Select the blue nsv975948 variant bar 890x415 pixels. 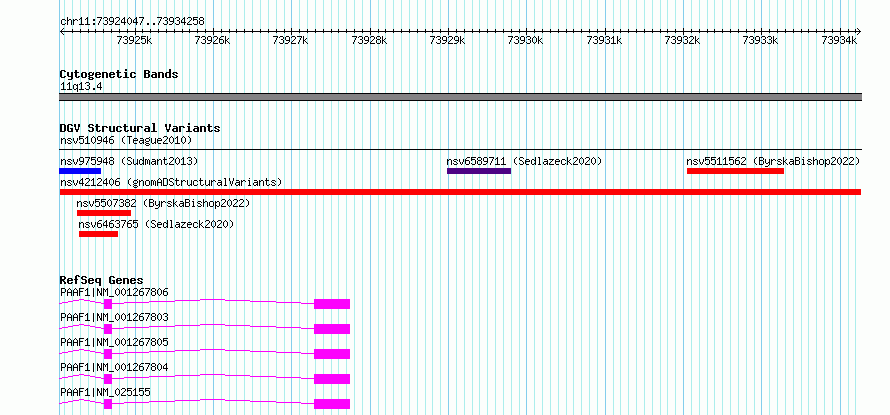tap(80, 171)
